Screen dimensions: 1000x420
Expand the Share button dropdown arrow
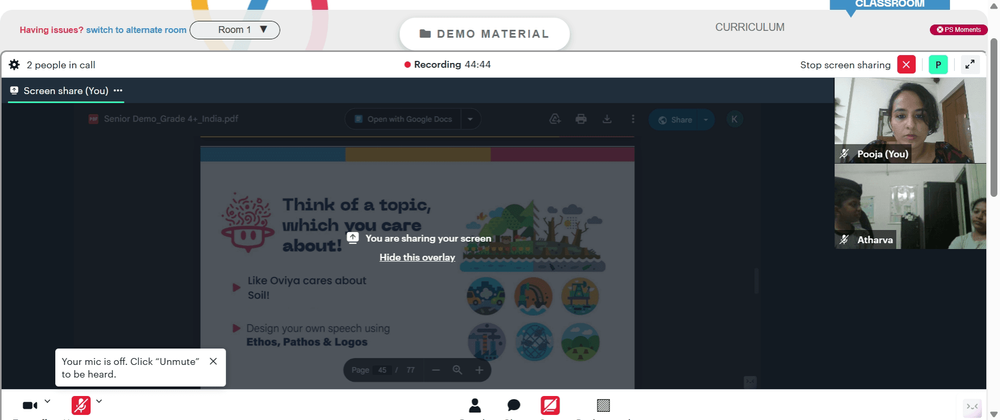pyautogui.click(x=706, y=120)
